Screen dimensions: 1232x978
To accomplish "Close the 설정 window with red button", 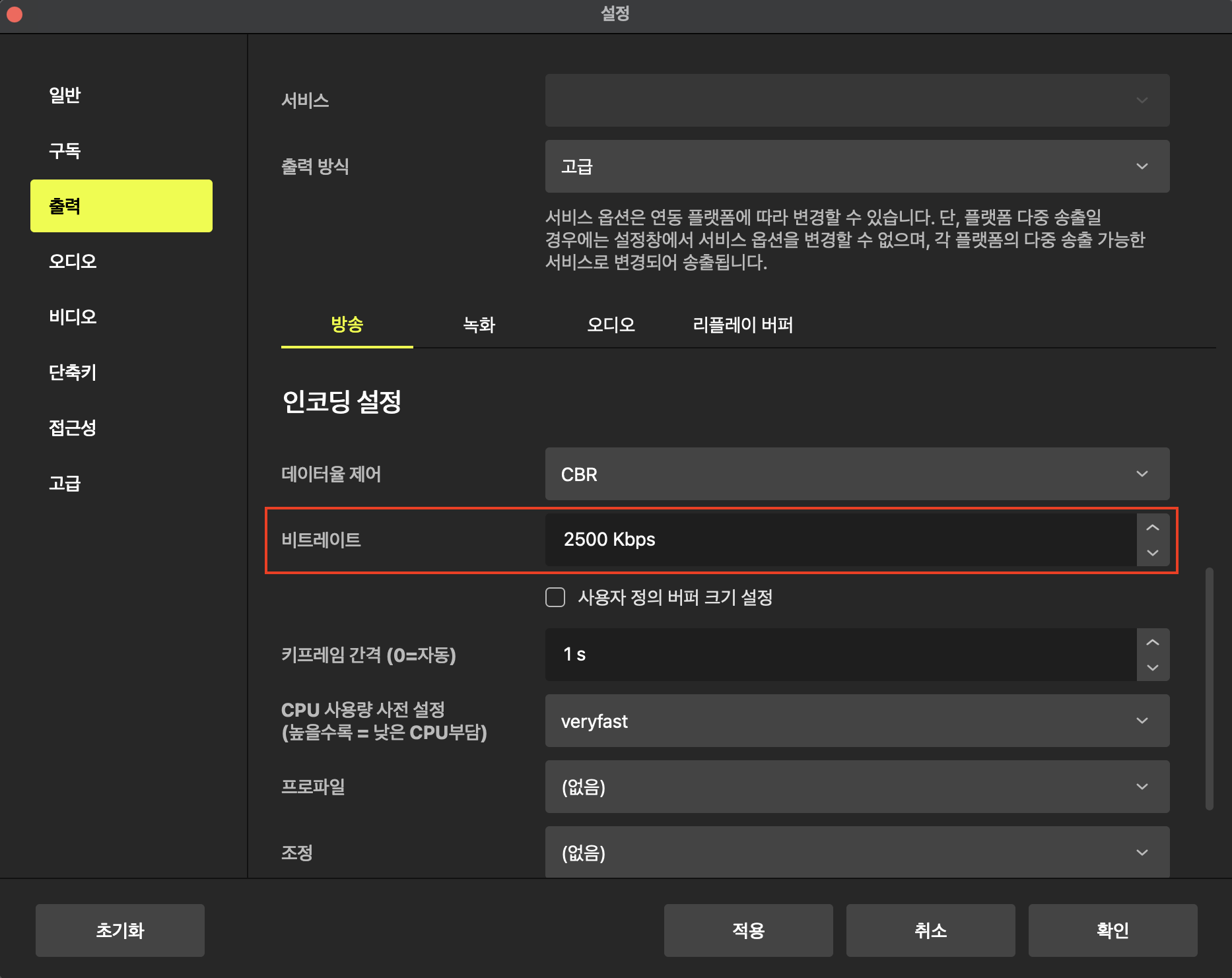I will 15,14.
